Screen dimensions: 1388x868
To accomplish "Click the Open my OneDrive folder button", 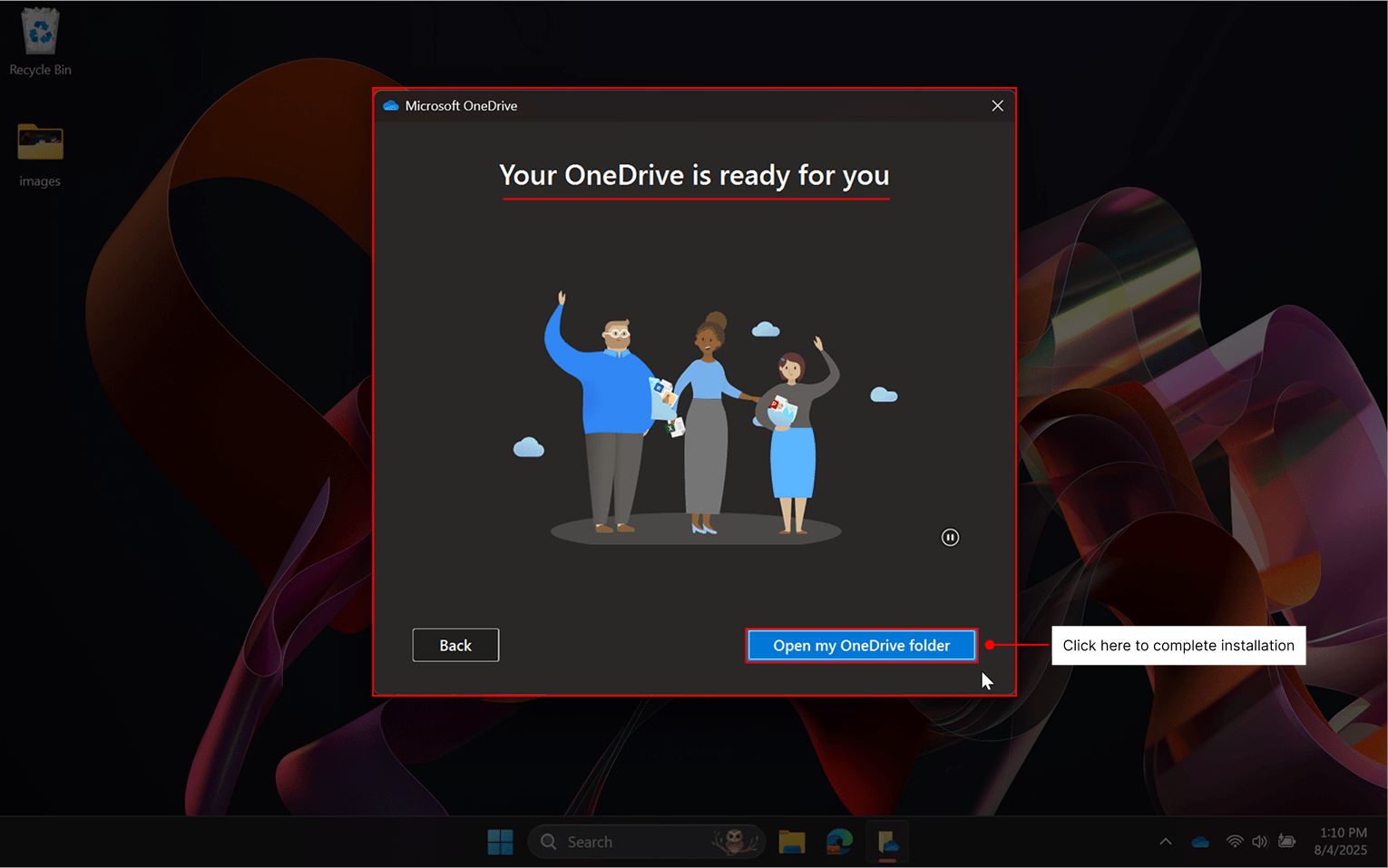I will click(861, 645).
